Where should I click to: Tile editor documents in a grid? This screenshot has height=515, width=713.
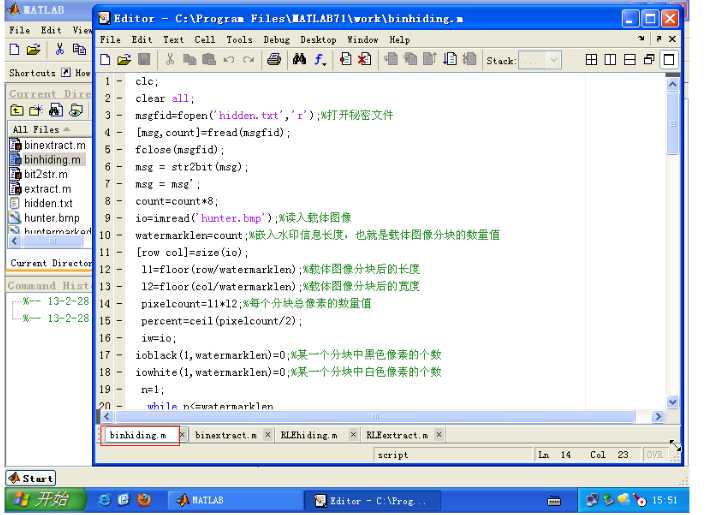click(591, 60)
